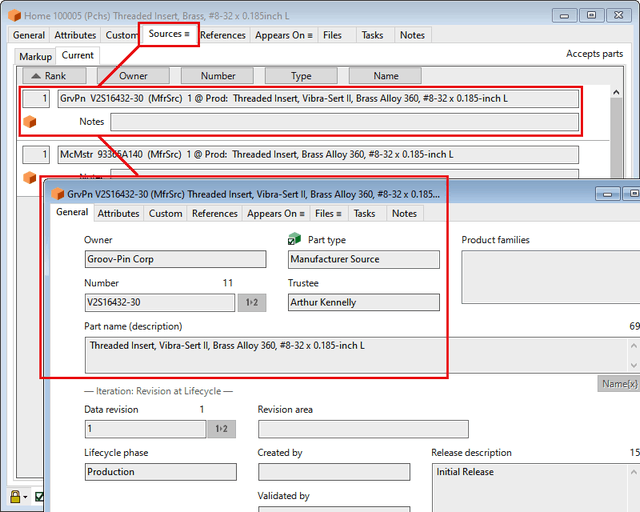This screenshot has height=512, width=640.
Task: Click Created by field
Action: 334,472
